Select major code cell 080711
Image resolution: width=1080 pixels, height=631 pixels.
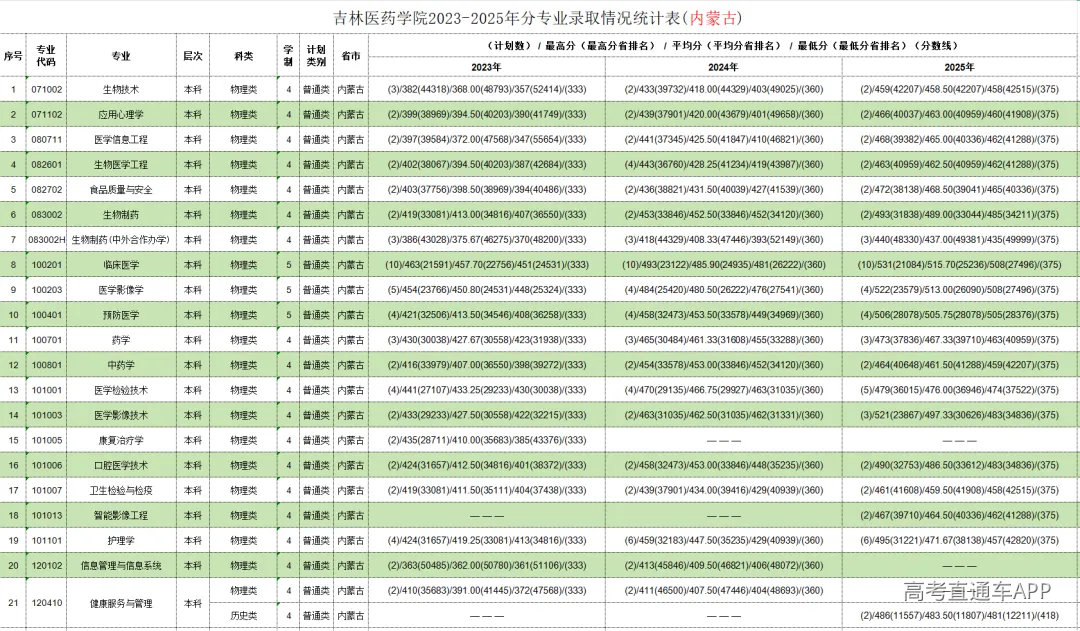pos(46,139)
